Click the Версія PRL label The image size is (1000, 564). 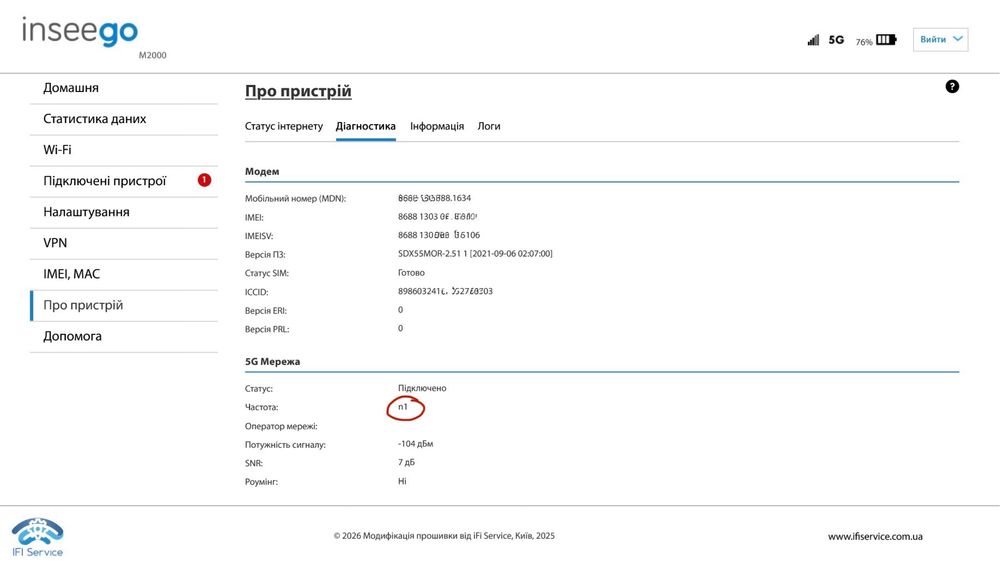click(x=267, y=329)
